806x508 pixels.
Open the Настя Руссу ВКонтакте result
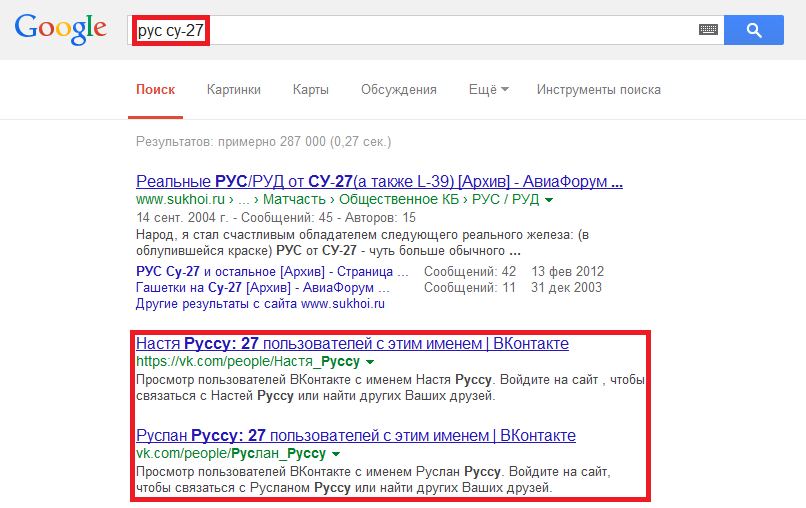coord(352,343)
